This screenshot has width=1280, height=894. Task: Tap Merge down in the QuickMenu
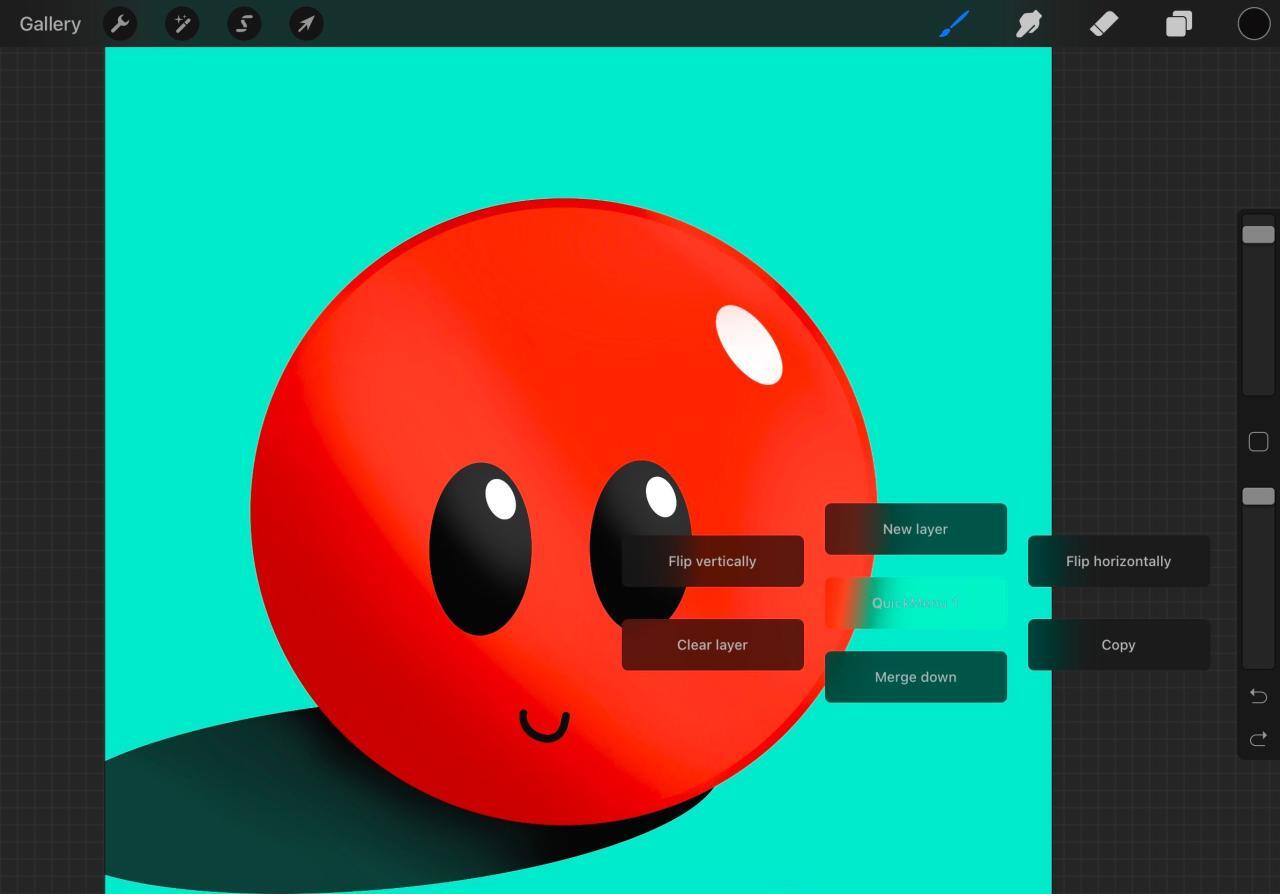915,677
